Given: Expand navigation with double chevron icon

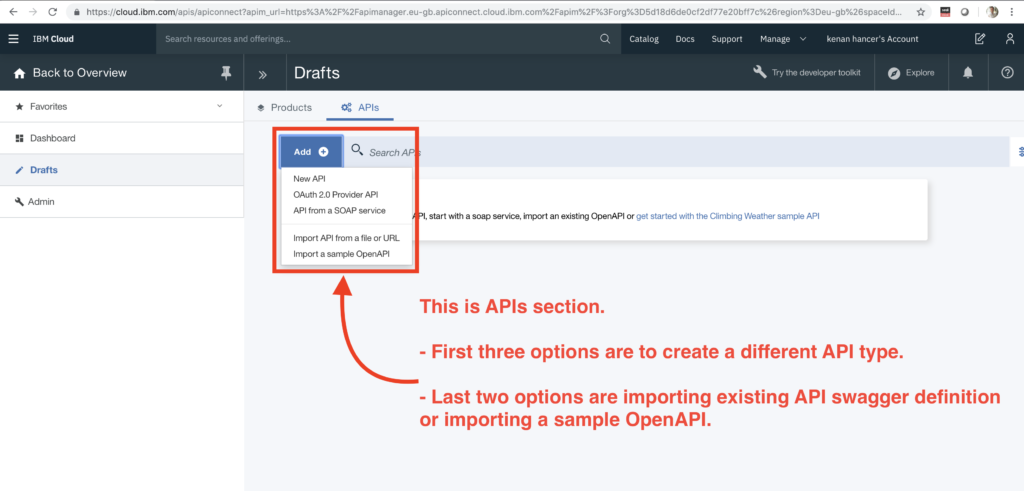Looking at the screenshot, I should coord(263,74).
